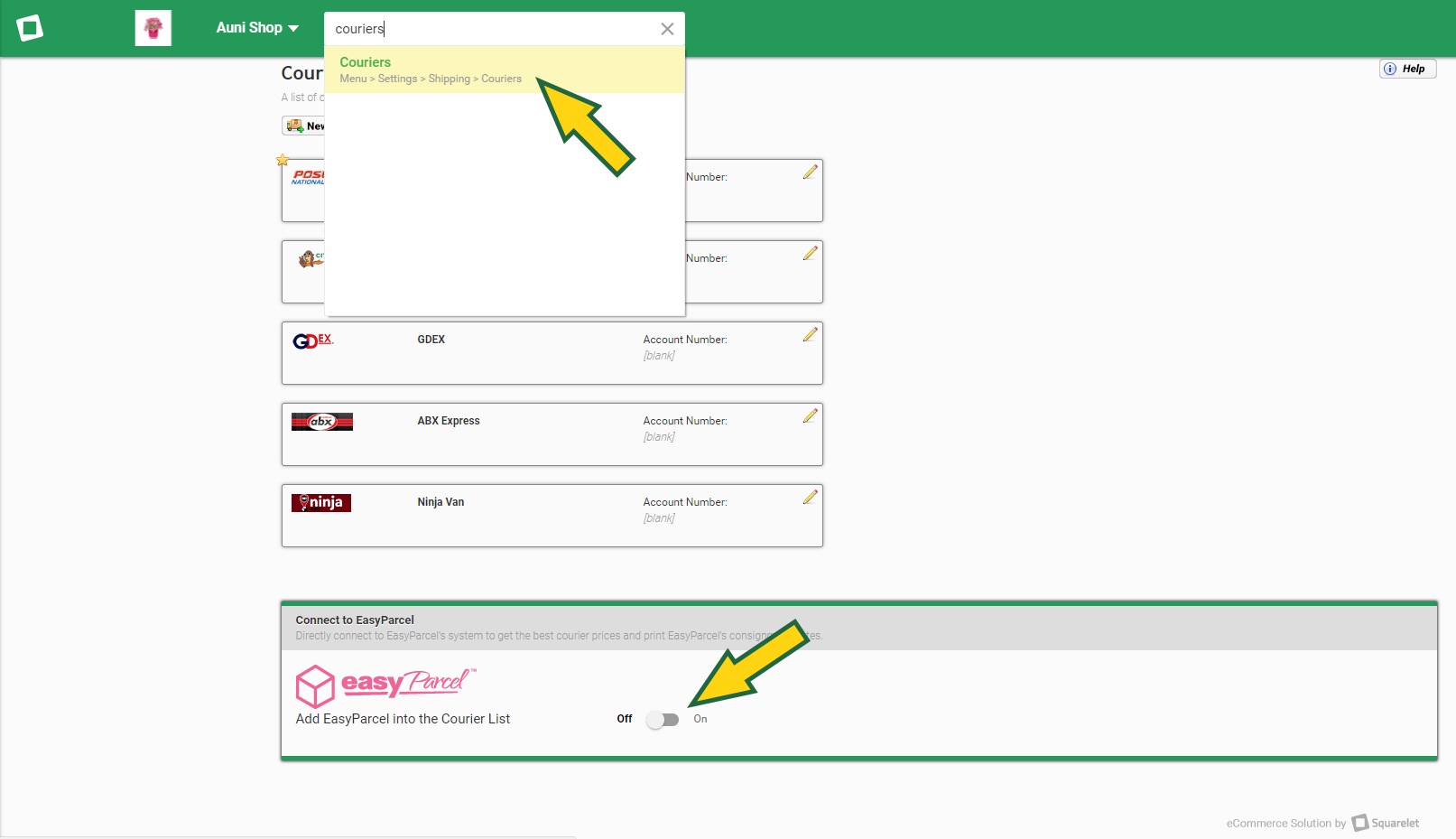Edit the second courier with the pencil icon

811,253
